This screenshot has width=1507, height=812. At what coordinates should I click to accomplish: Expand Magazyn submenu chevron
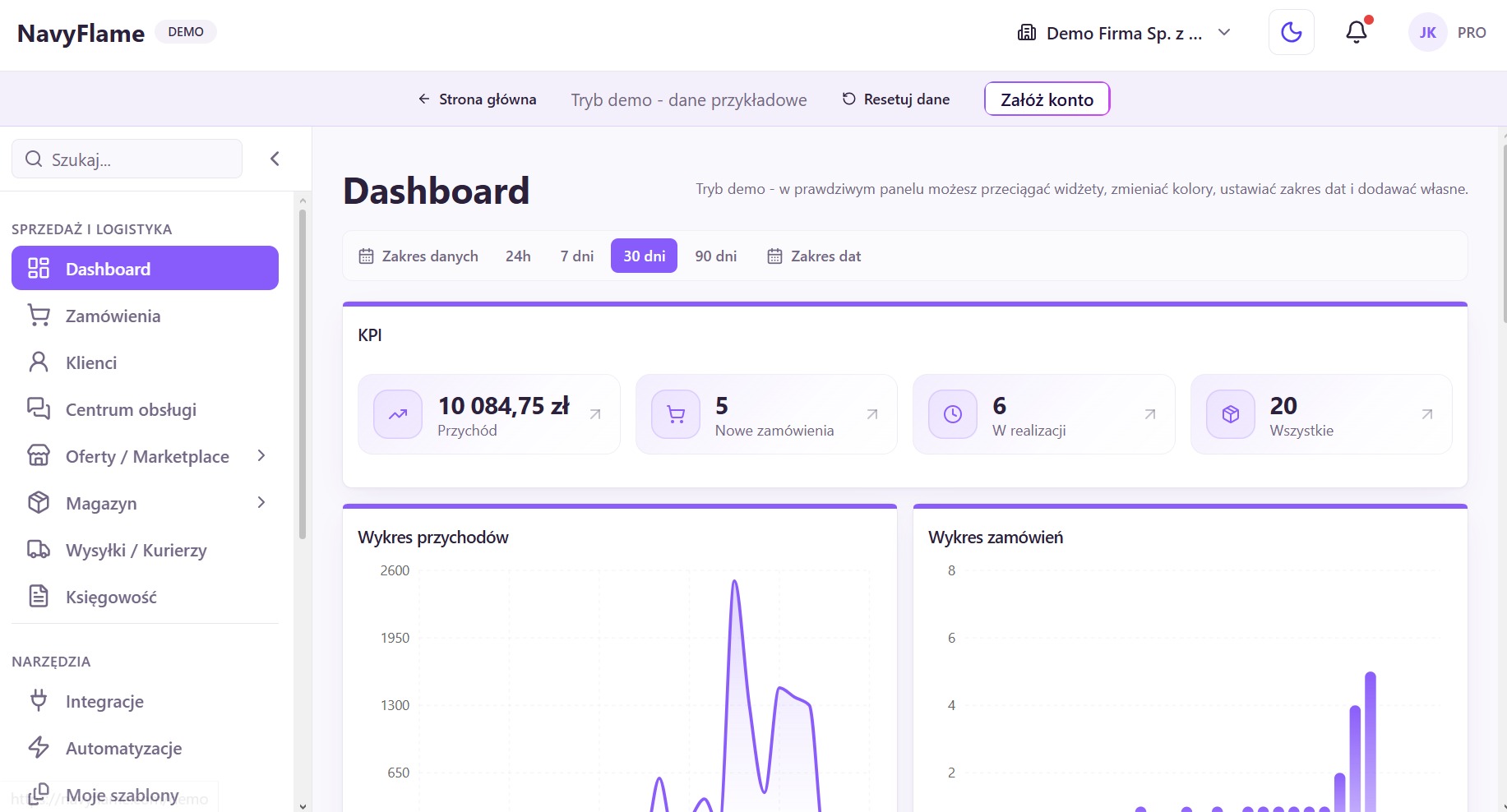pyautogui.click(x=261, y=502)
